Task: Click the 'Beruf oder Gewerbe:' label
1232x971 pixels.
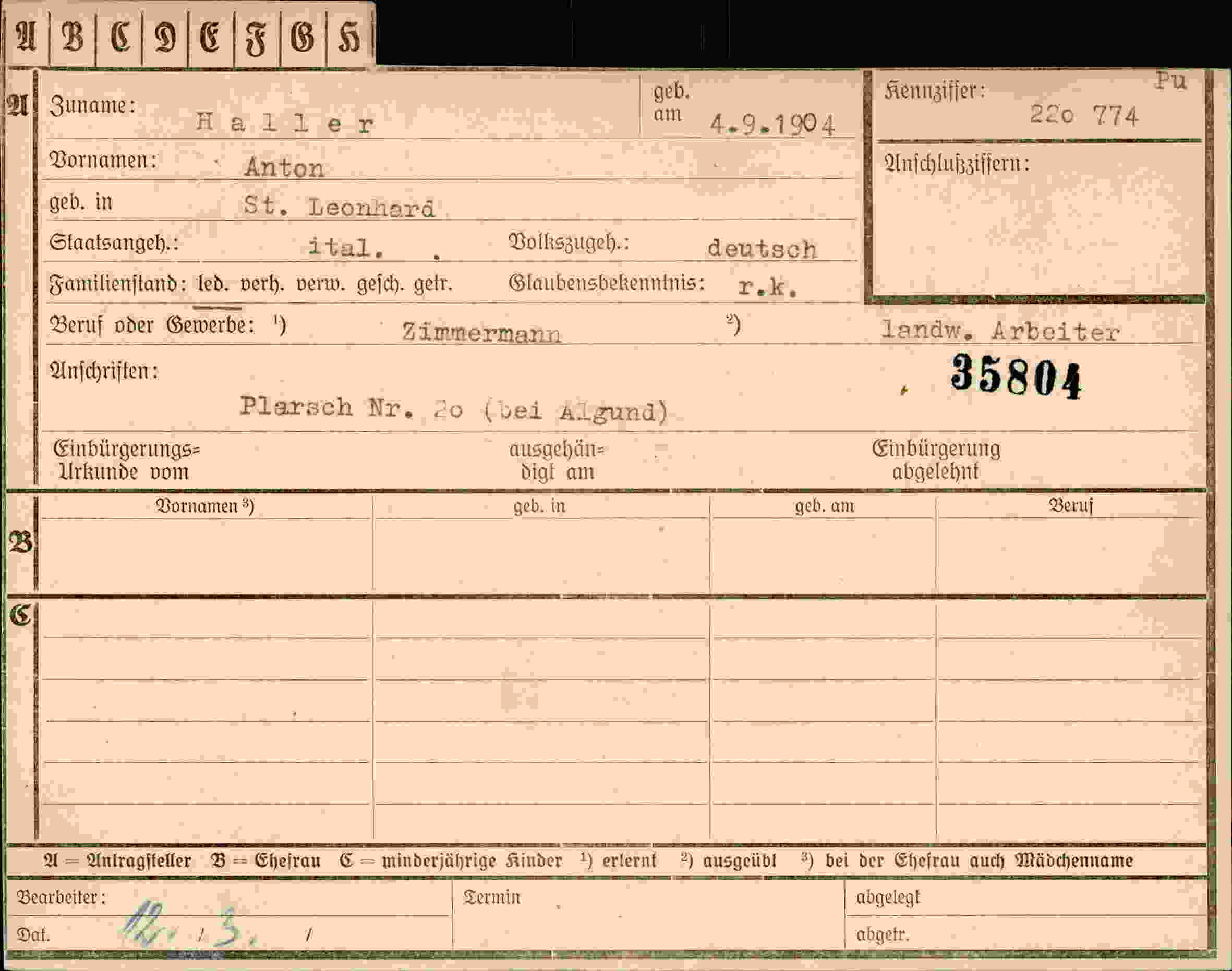Action: pyautogui.click(x=152, y=325)
